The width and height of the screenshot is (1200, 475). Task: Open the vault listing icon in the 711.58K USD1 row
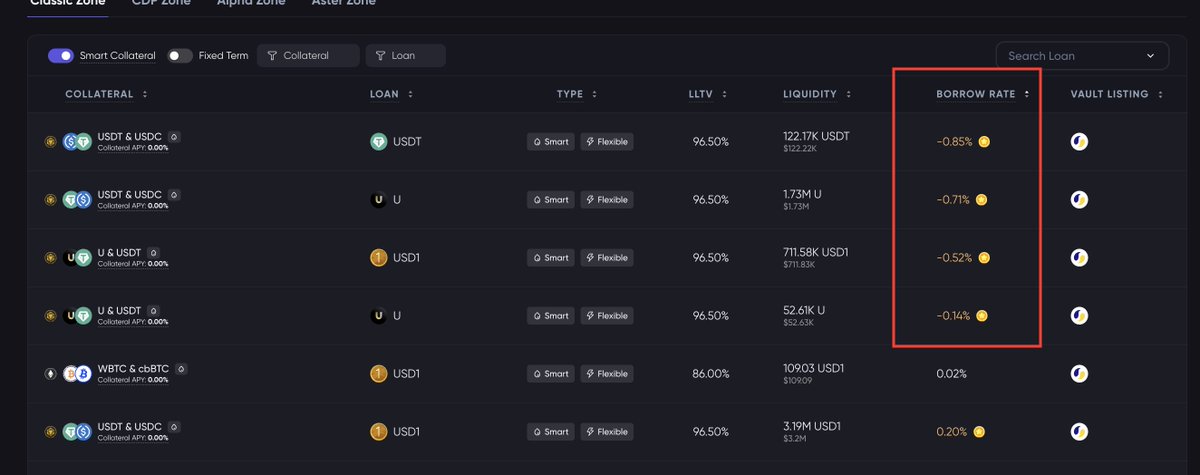click(x=1079, y=258)
